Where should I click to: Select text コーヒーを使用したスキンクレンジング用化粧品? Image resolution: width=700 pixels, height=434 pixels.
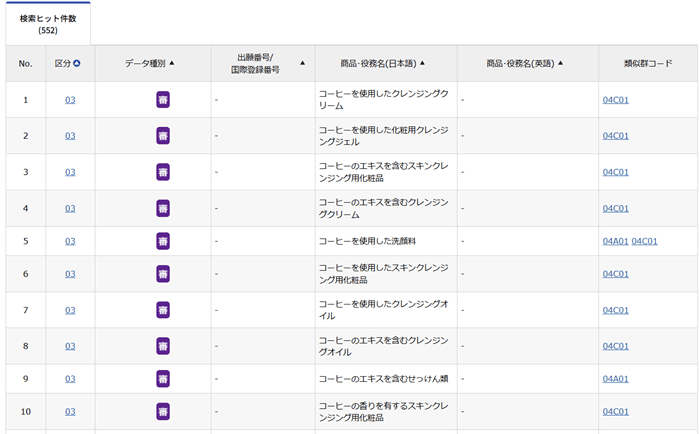[x=383, y=274]
